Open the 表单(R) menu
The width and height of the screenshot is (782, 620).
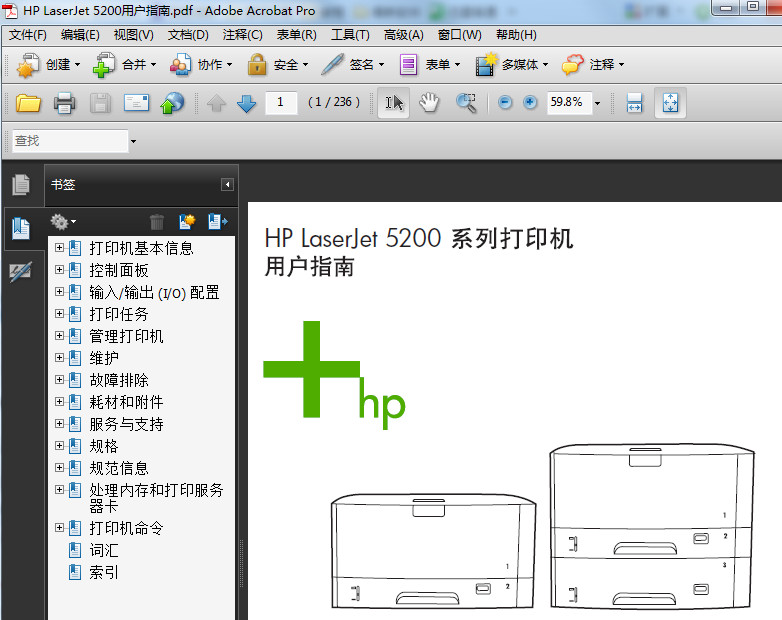[x=296, y=35]
